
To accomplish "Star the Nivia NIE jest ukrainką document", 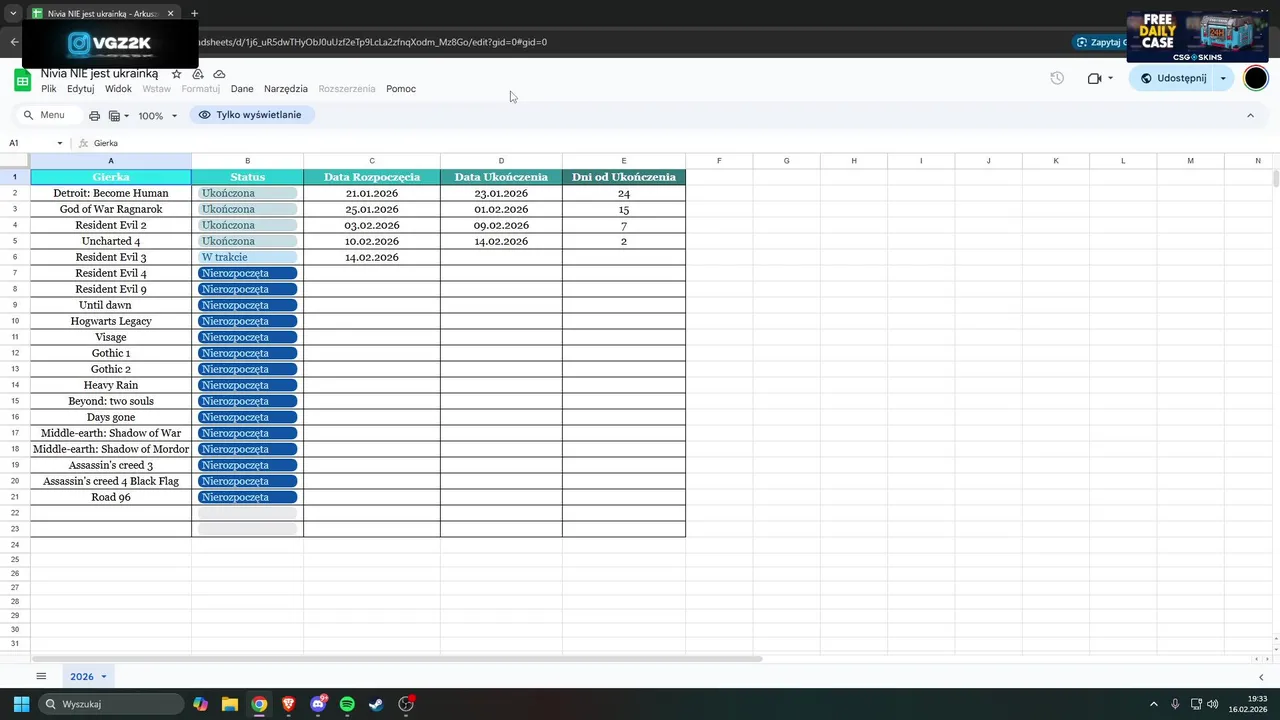I will tap(177, 74).
